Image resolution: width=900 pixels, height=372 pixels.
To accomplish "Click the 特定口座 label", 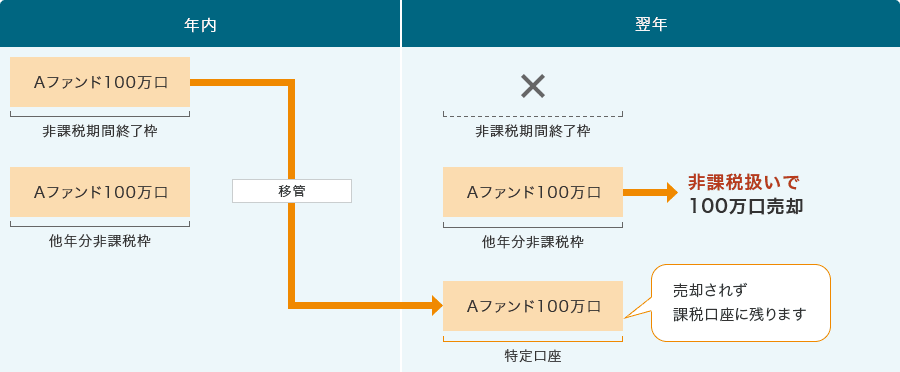I will (x=532, y=356).
